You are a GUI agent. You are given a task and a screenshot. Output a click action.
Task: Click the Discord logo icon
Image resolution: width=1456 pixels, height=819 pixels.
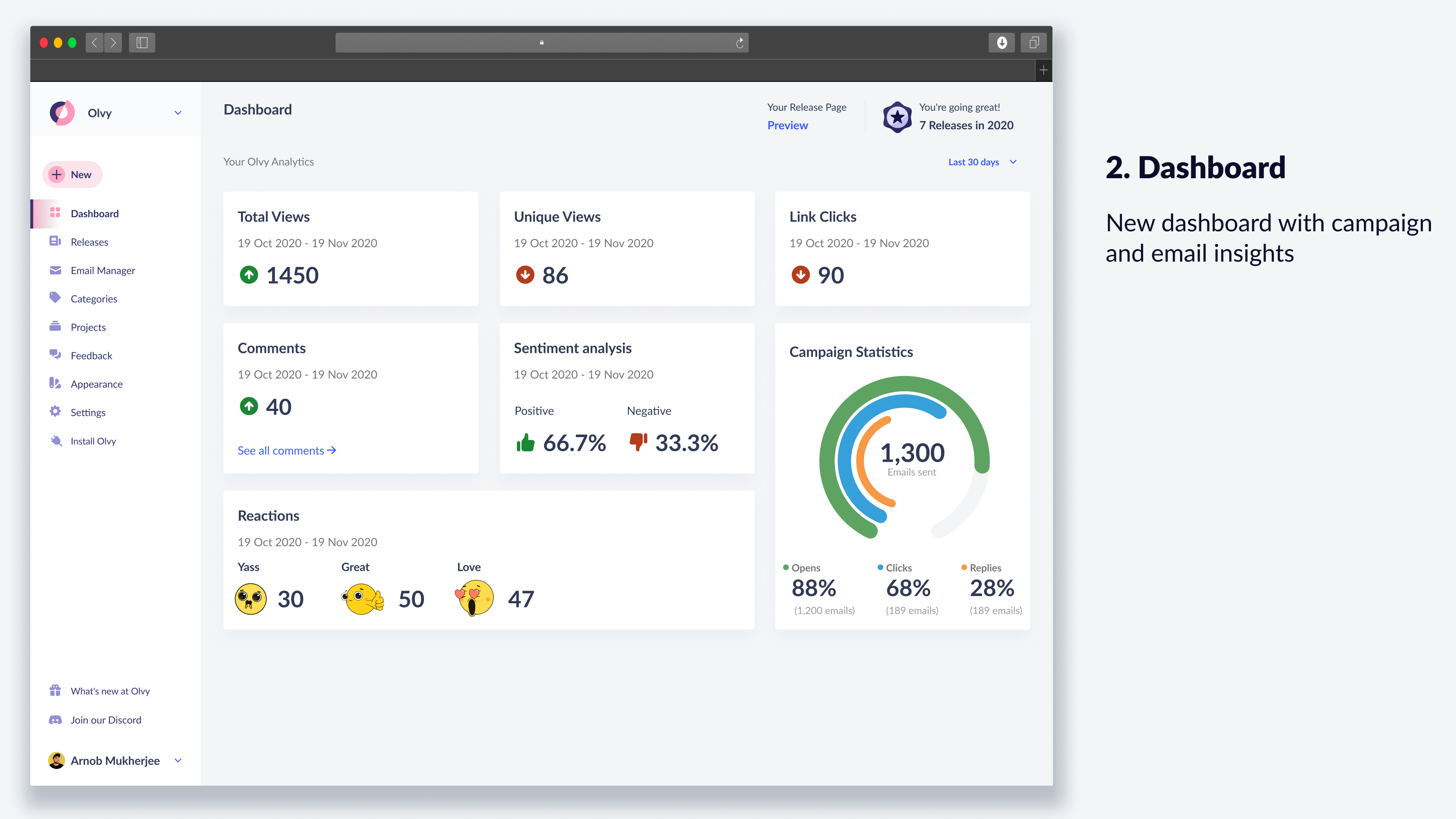click(55, 720)
